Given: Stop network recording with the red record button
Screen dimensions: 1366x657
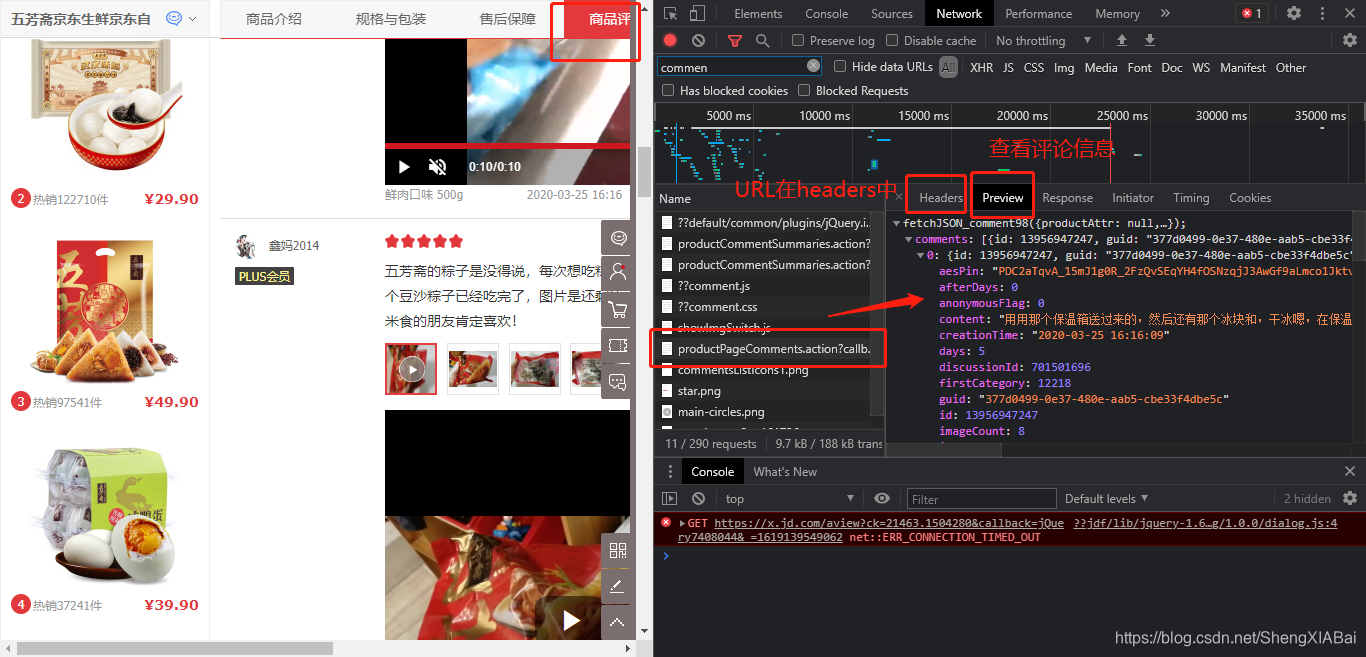Looking at the screenshot, I should pos(670,40).
